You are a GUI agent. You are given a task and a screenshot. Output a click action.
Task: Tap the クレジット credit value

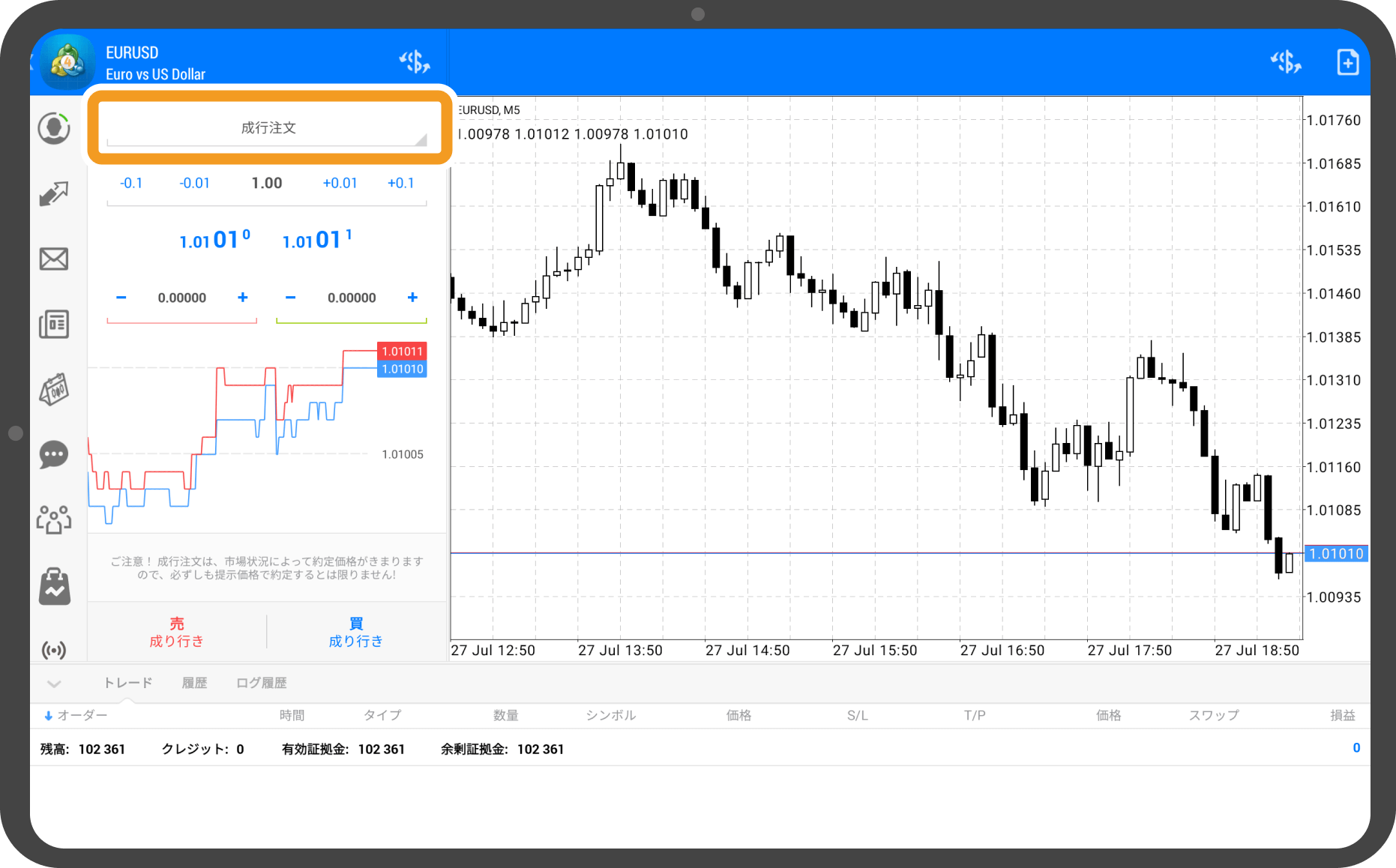[241, 749]
